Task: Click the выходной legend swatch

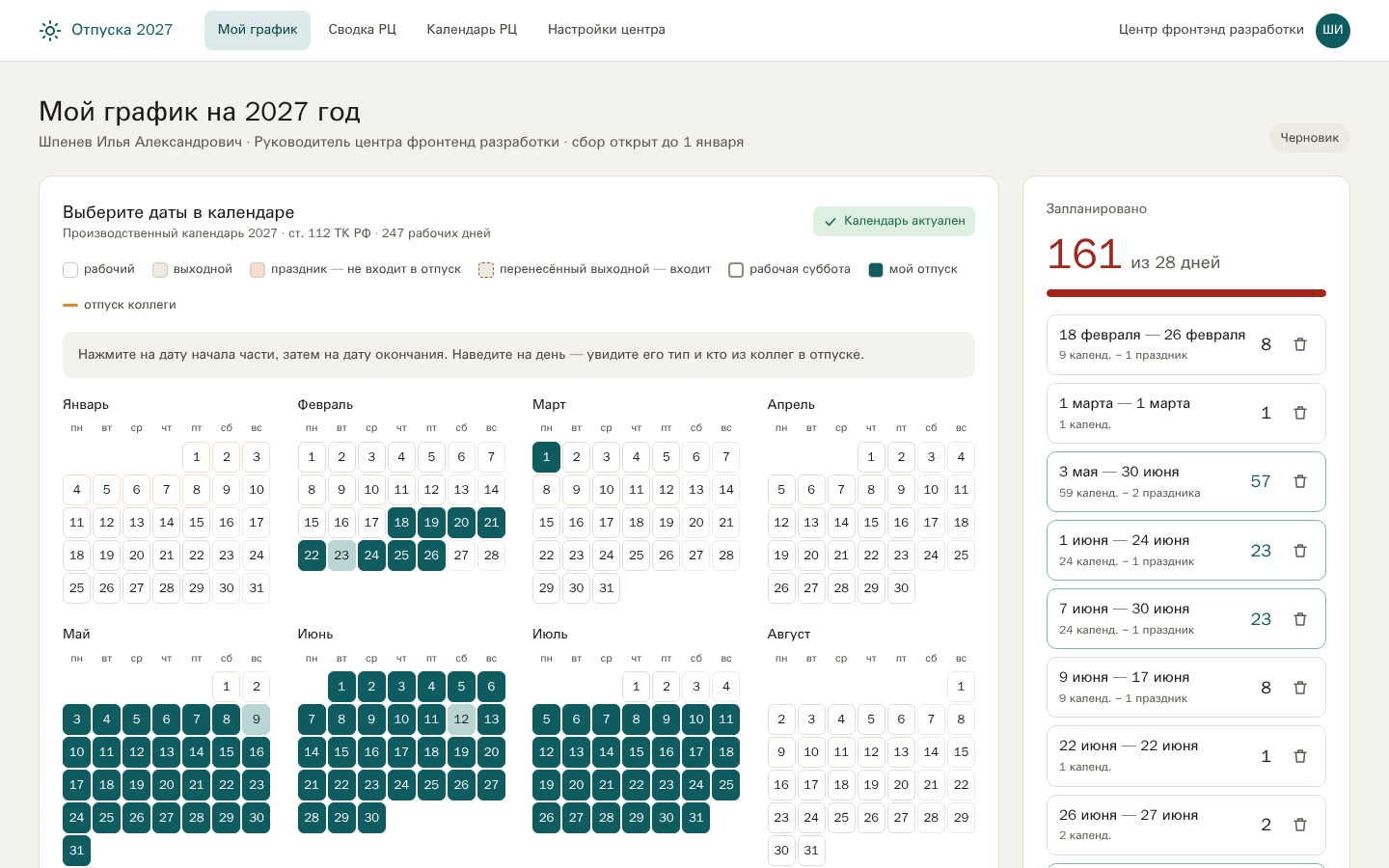Action: pyautogui.click(x=160, y=270)
